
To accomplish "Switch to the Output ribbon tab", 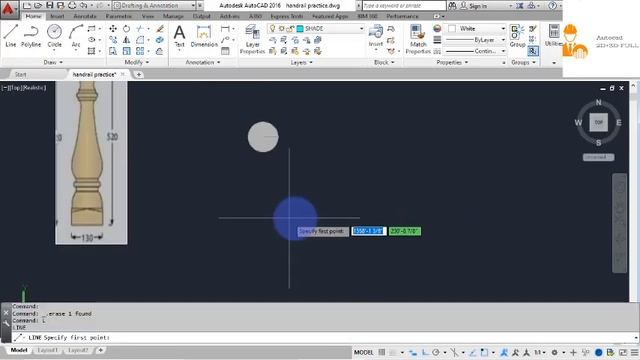I will click(x=202, y=16).
